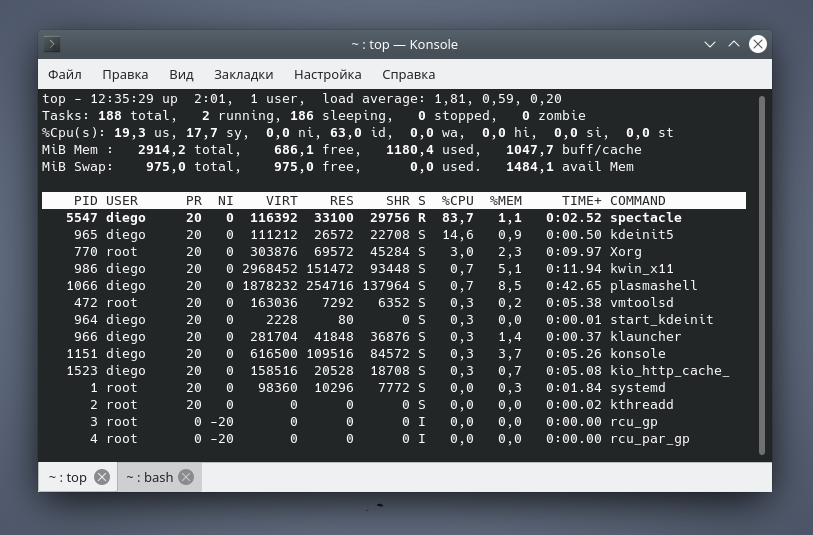
Task: Open the Вид menu
Action: click(181, 74)
